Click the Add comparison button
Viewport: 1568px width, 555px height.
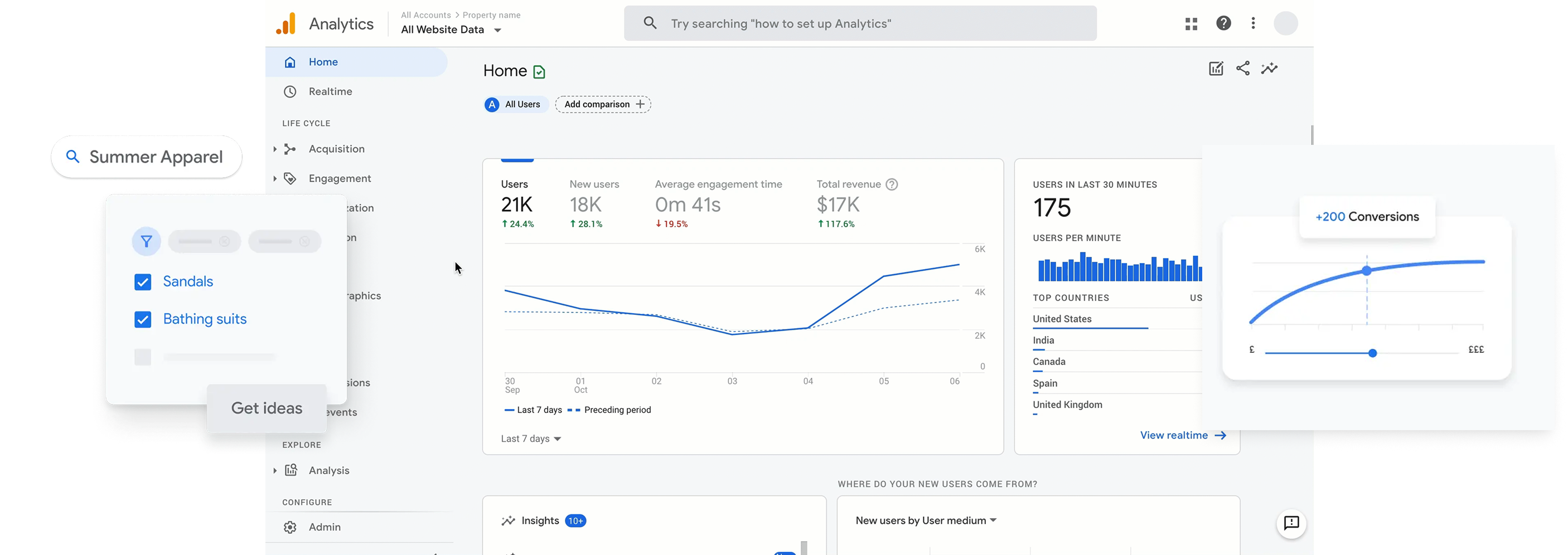pyautogui.click(x=603, y=105)
